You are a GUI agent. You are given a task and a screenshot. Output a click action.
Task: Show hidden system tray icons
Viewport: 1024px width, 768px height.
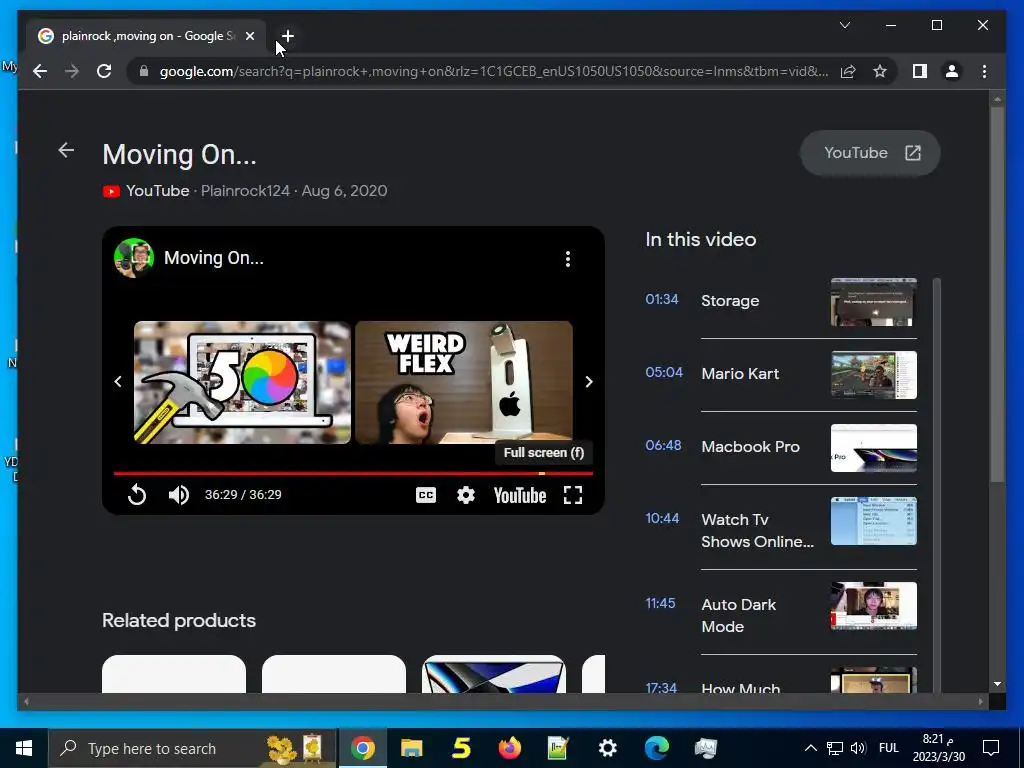pyautogui.click(x=810, y=748)
